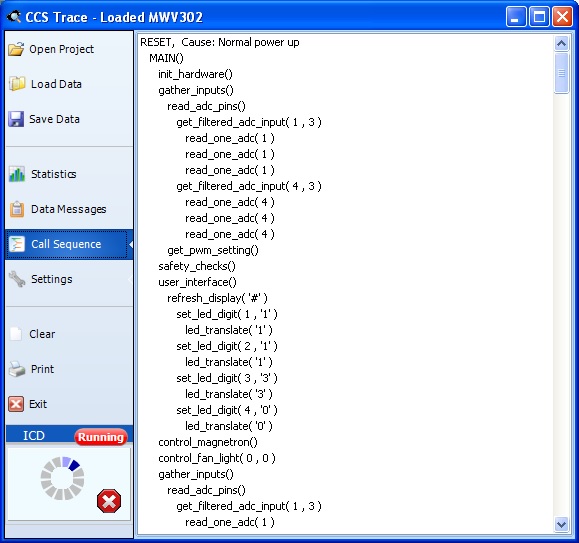Screen dimensions: 579x543
Task: Expand the Settings submenu arrow
Action: [130, 279]
